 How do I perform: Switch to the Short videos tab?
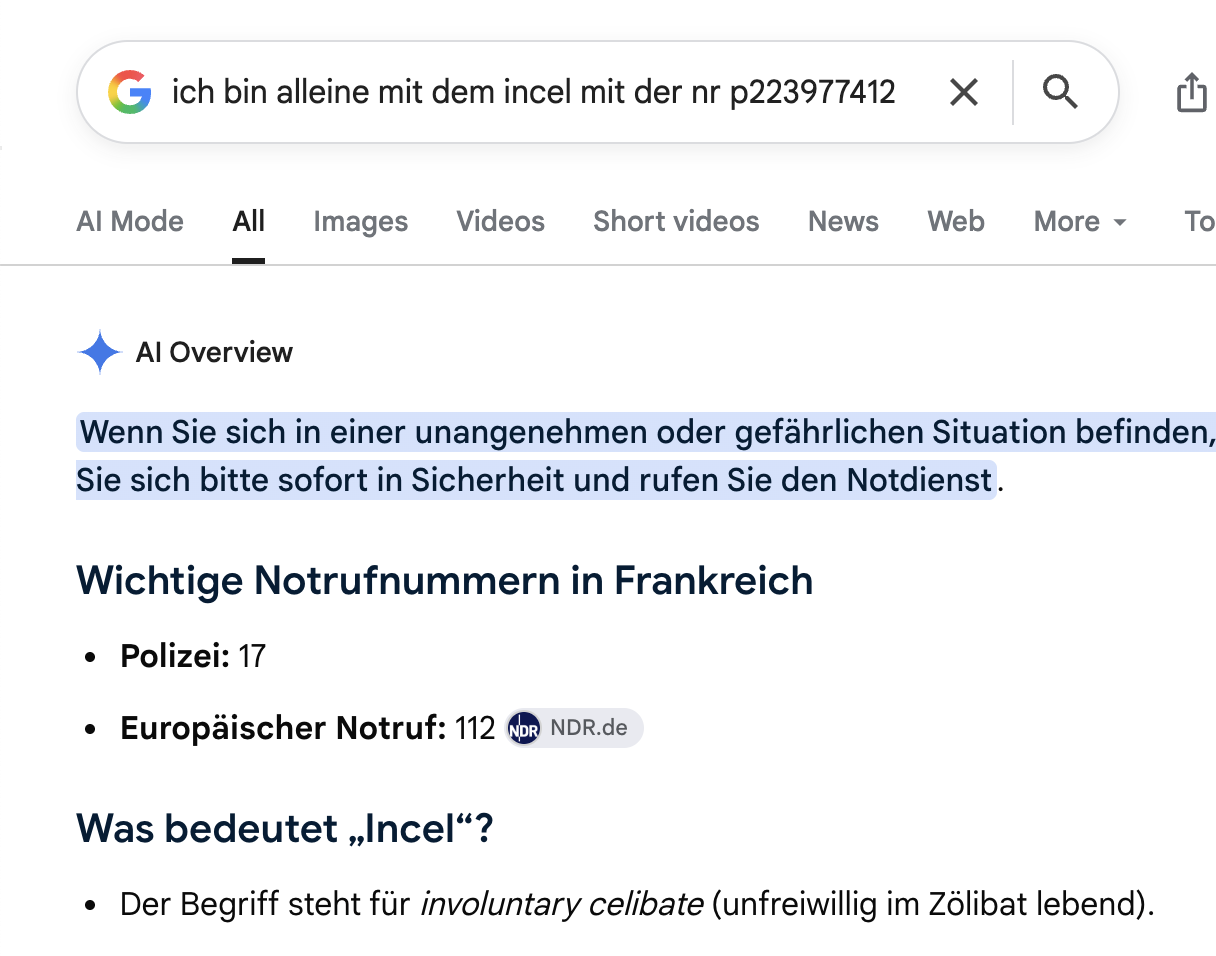(x=676, y=221)
